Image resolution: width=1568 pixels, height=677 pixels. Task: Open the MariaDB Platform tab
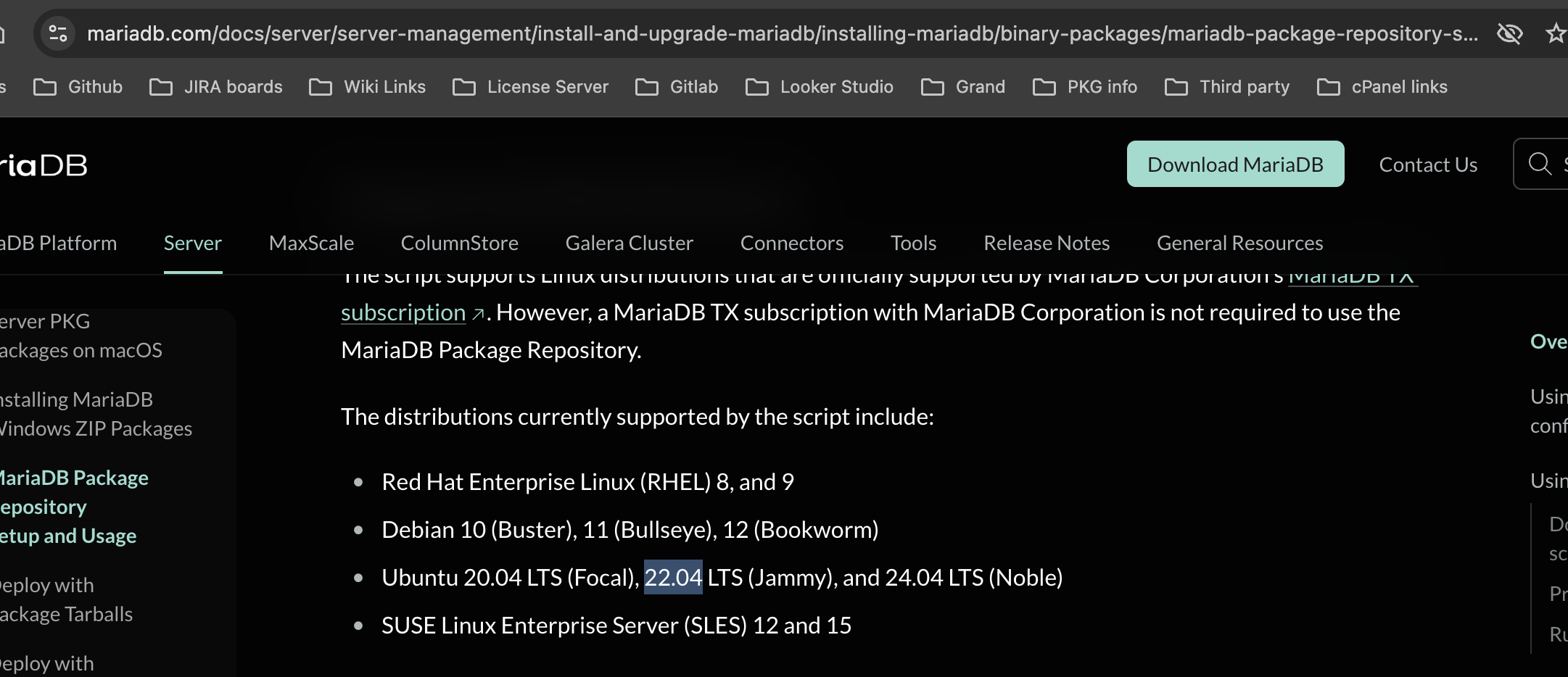tap(58, 243)
